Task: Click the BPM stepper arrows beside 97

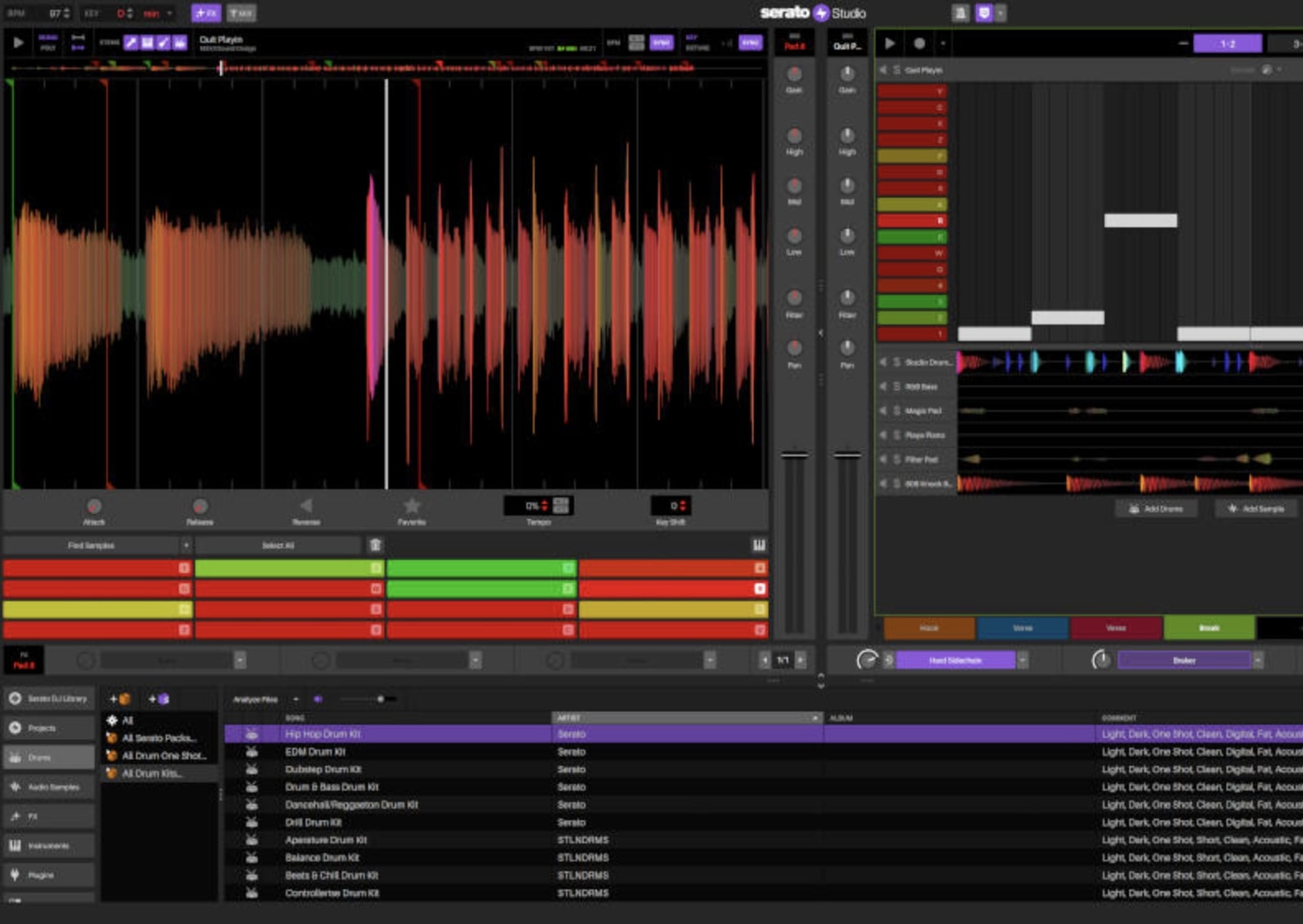Action: pos(67,13)
